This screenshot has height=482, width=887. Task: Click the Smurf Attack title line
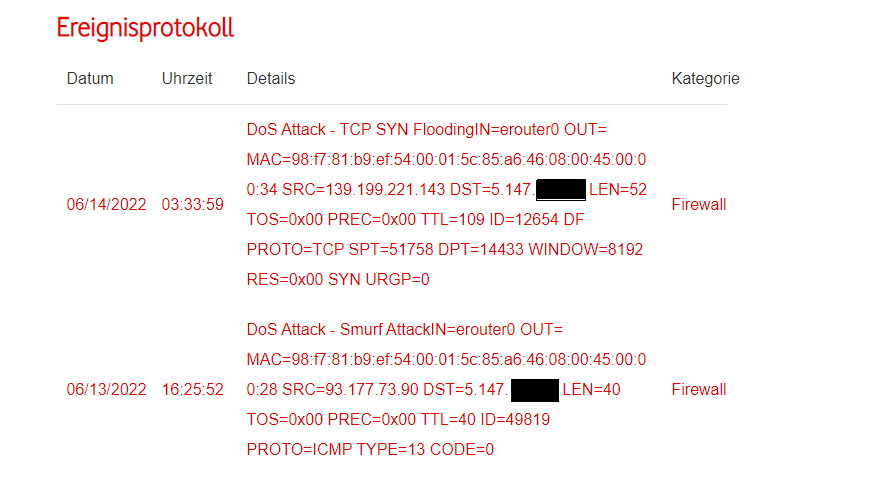(x=404, y=329)
